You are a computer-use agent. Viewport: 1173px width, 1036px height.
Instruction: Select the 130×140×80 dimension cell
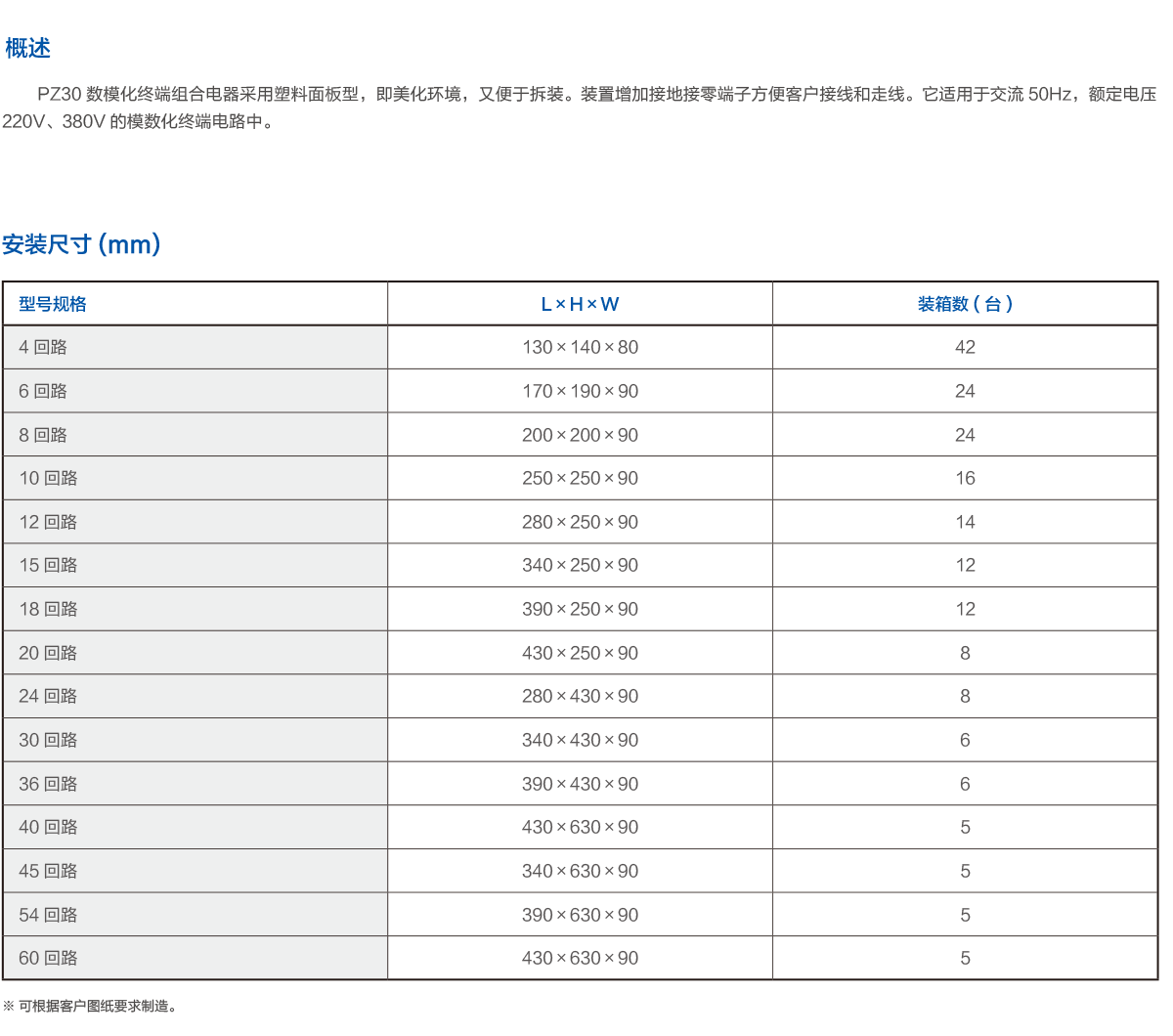point(580,347)
